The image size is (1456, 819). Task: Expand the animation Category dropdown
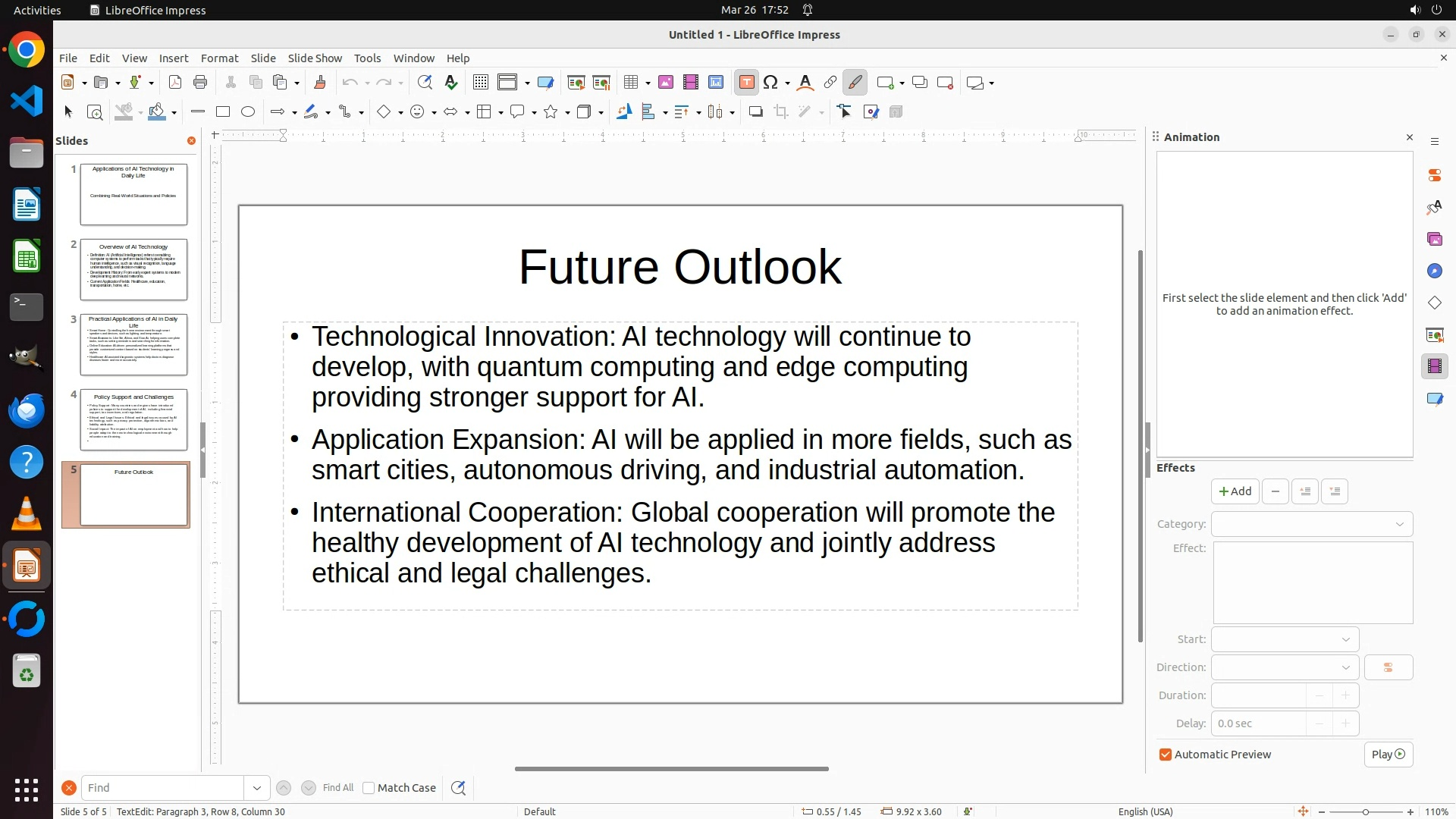coord(1399,524)
